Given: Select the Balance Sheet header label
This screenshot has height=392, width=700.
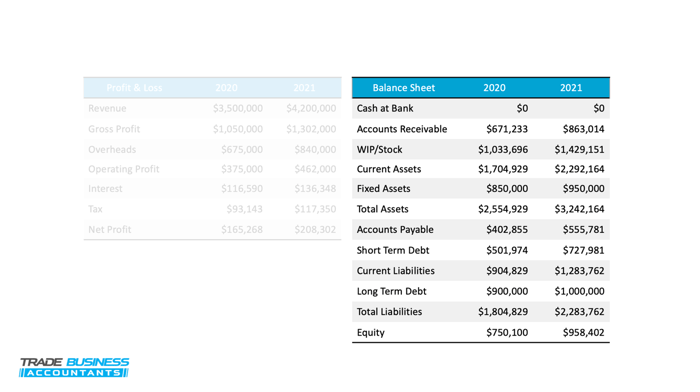Looking at the screenshot, I should tap(404, 88).
